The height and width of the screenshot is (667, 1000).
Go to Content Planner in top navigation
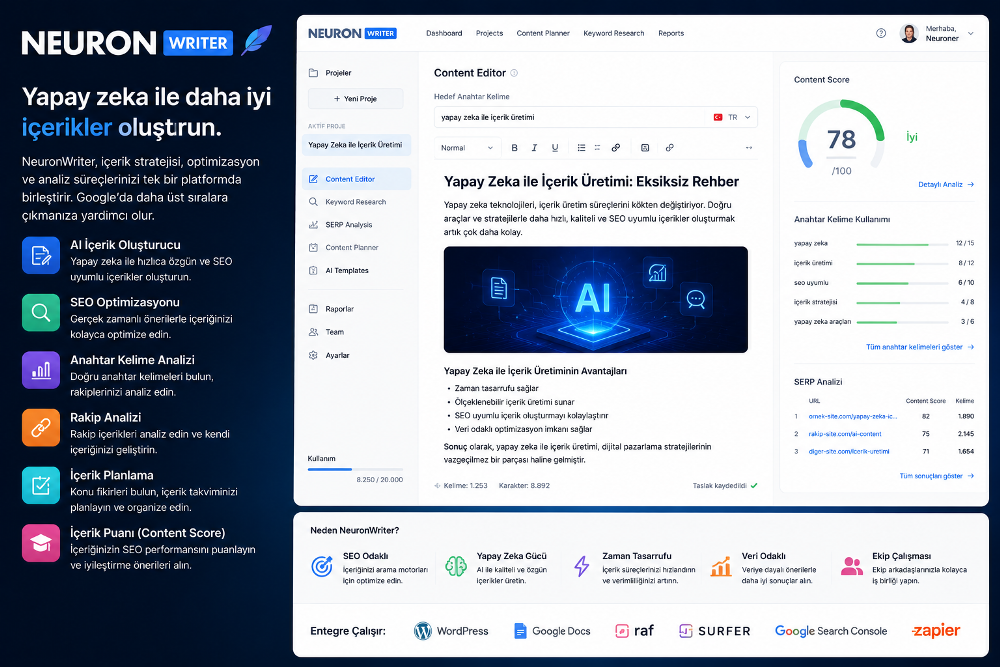(543, 33)
